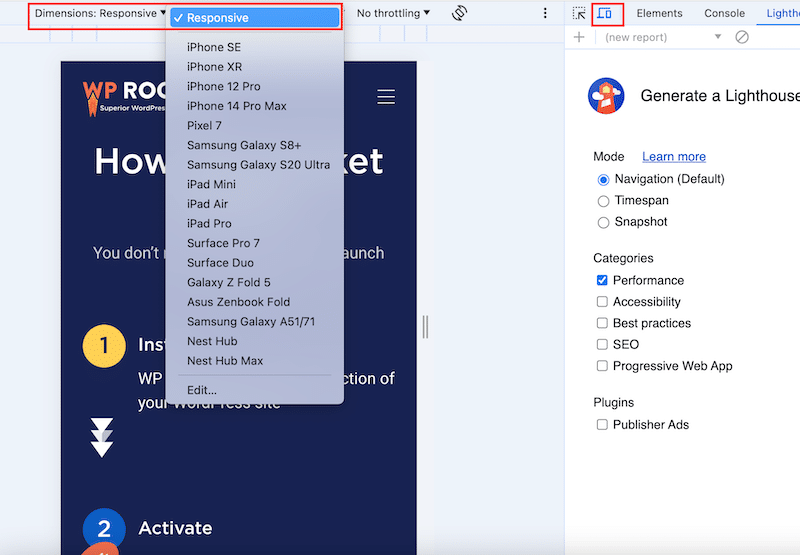Activate the inspect element selector icon
The height and width of the screenshot is (555, 800).
(579, 13)
